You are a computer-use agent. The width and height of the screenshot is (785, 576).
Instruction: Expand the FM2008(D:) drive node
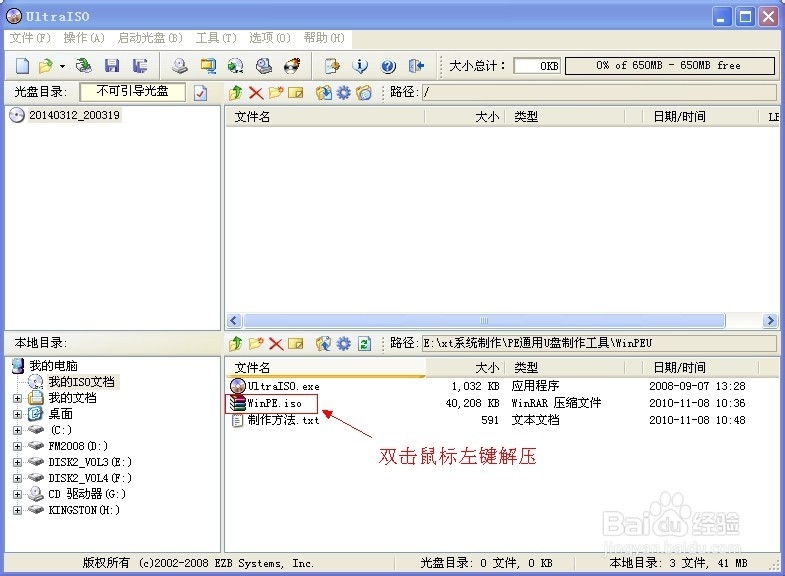[18, 446]
